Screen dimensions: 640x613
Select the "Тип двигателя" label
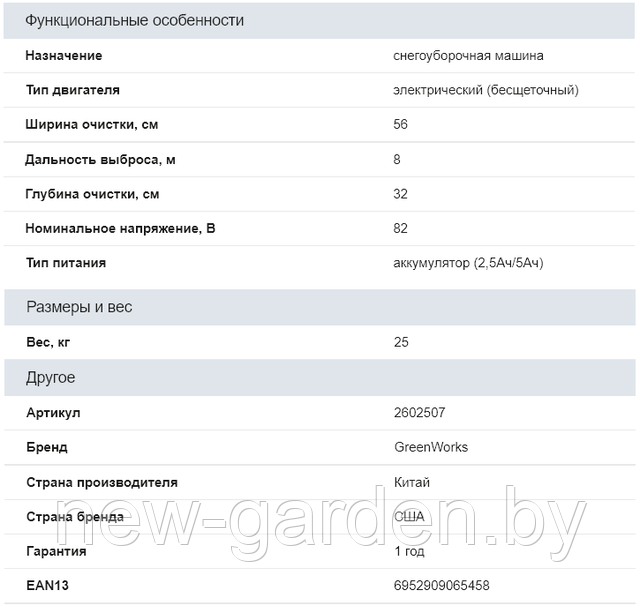pyautogui.click(x=73, y=90)
